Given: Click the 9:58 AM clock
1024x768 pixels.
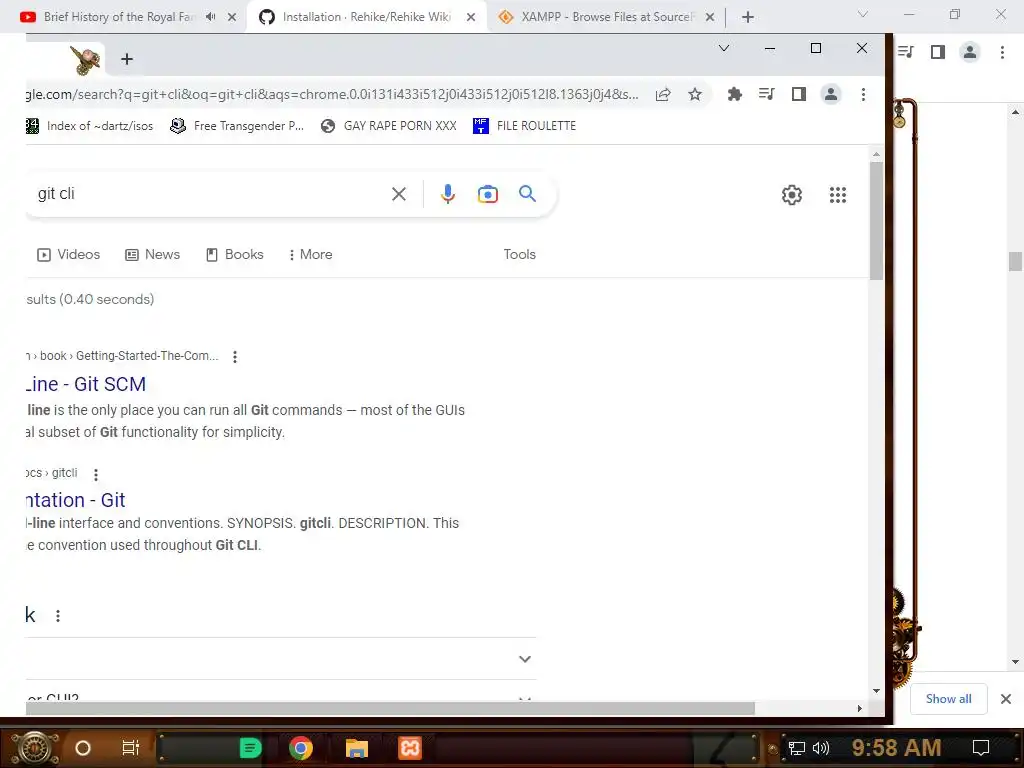Looking at the screenshot, I should [896, 748].
